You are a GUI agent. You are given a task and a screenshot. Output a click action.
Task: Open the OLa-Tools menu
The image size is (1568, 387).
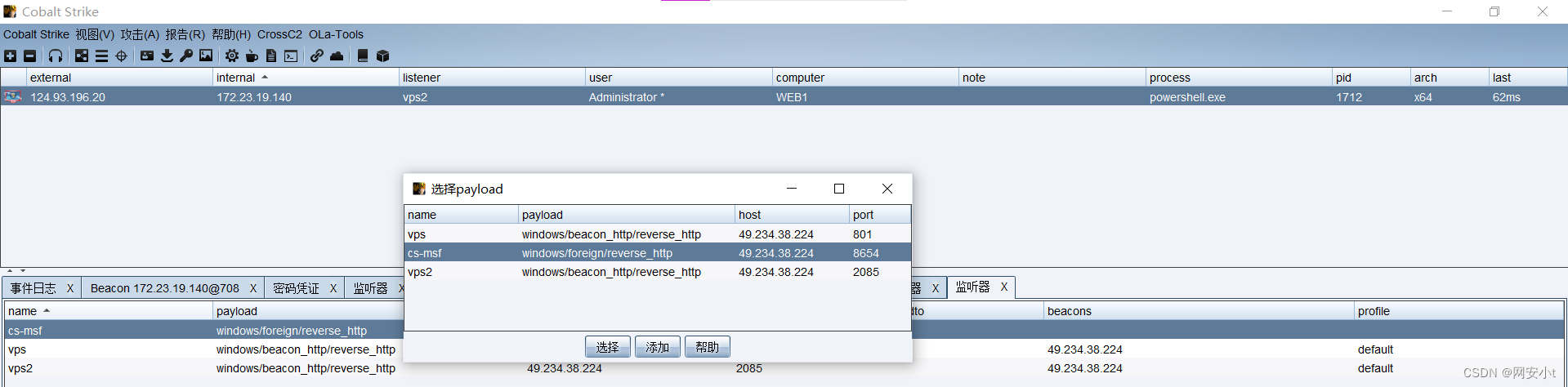pyautogui.click(x=336, y=34)
